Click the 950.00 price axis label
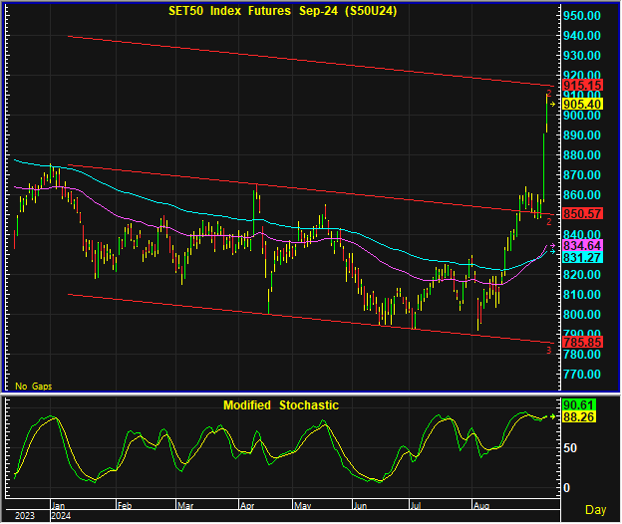Viewport: 622px width, 524px height. pyautogui.click(x=582, y=16)
